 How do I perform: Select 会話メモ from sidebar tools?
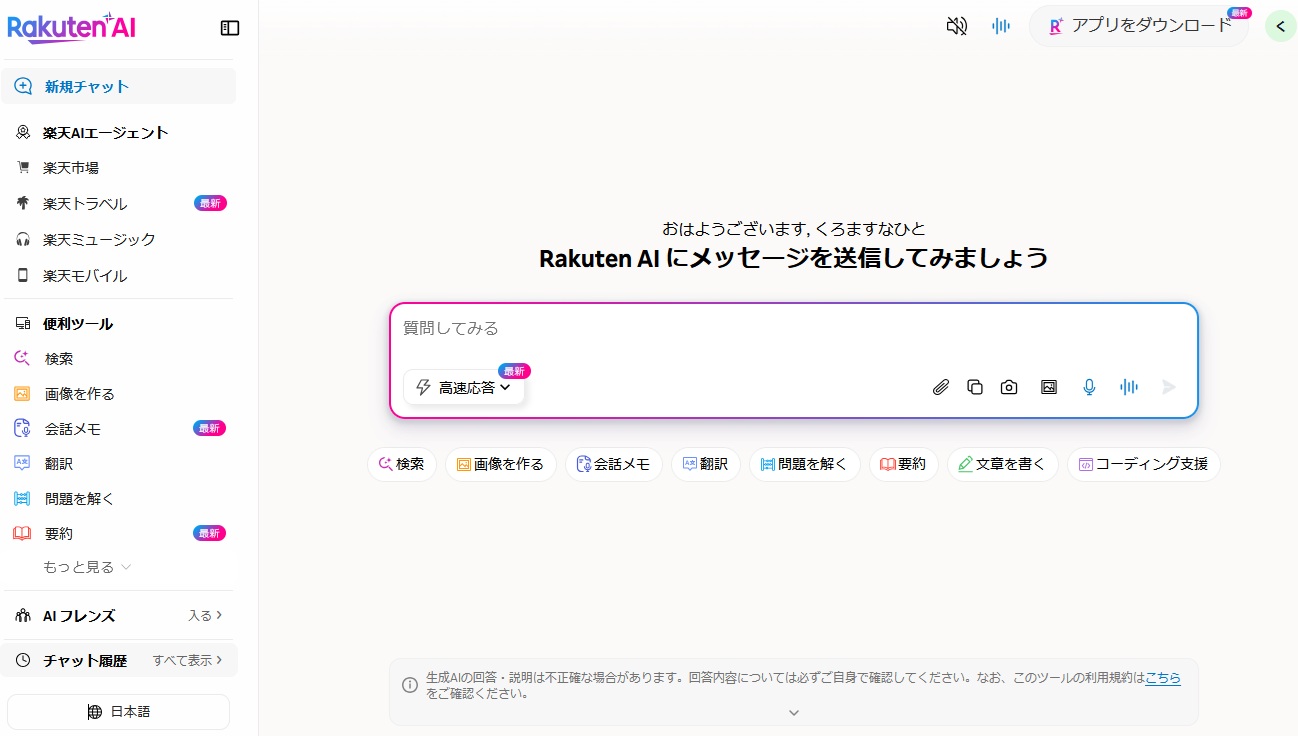(x=73, y=429)
